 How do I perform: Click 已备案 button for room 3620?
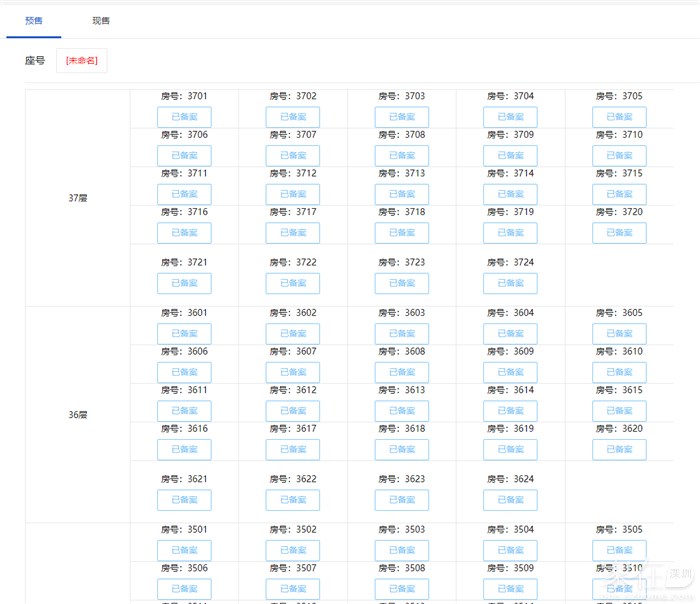619,450
